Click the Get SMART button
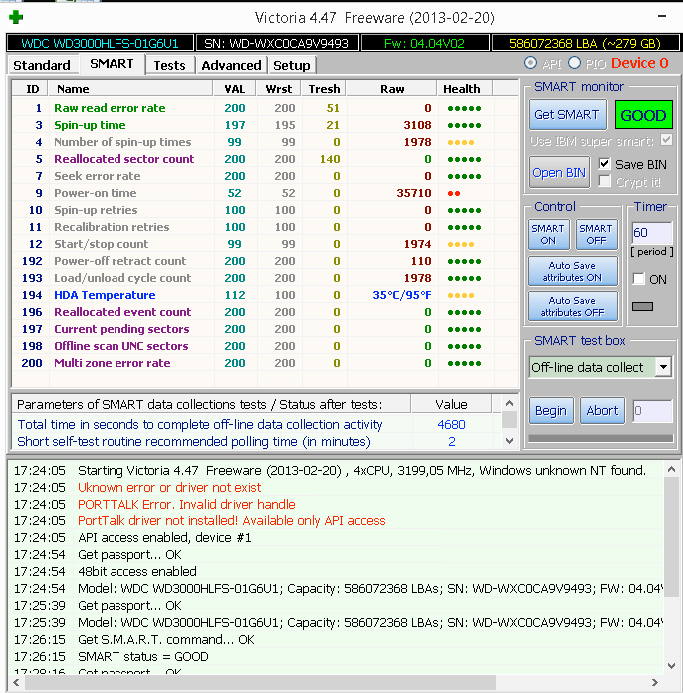 (566, 115)
